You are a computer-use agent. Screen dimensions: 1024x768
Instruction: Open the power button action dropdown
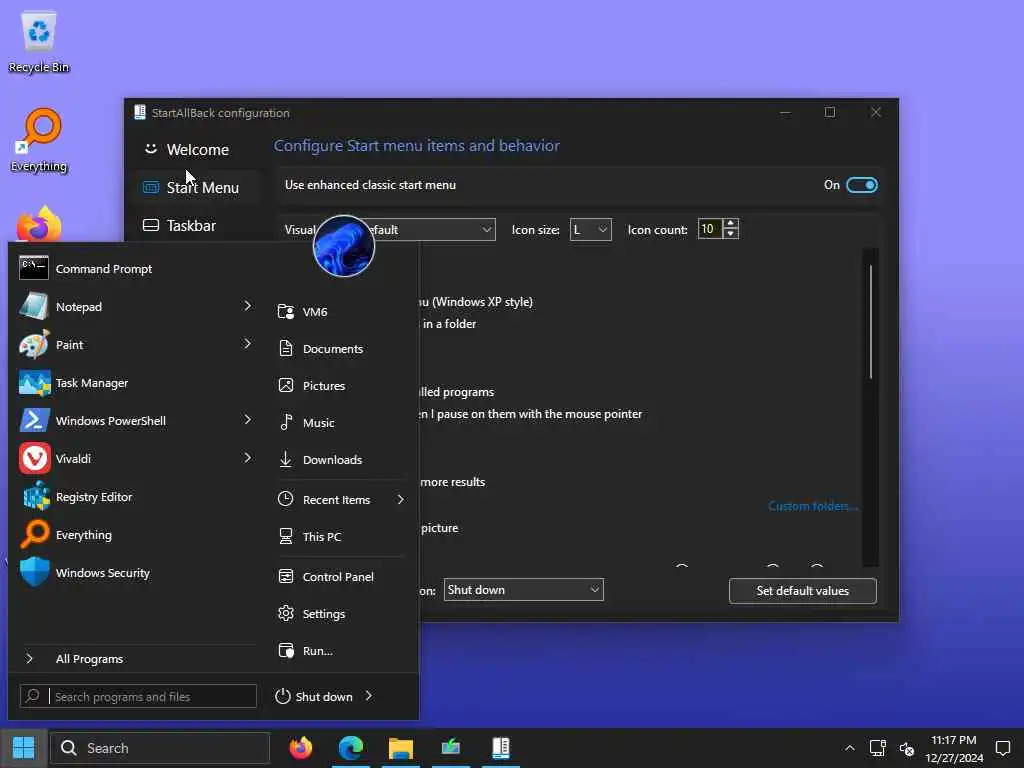(523, 590)
